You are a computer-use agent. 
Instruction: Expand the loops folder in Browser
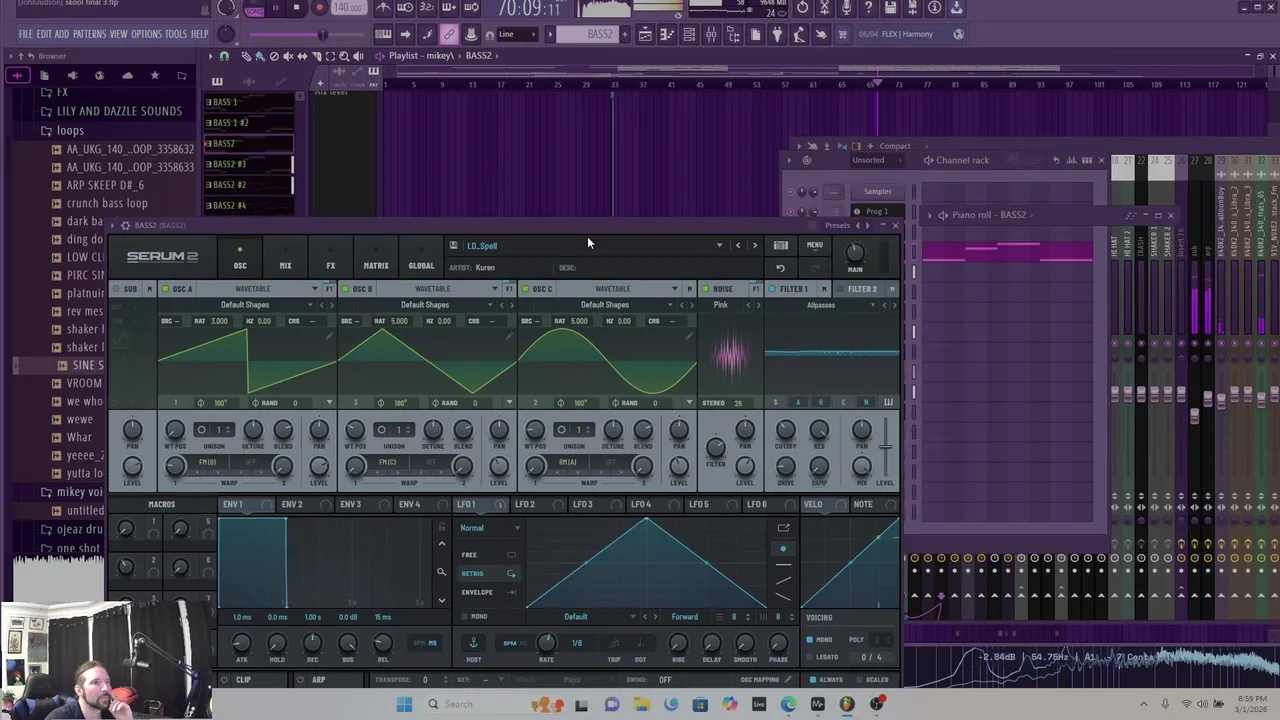tap(70, 130)
